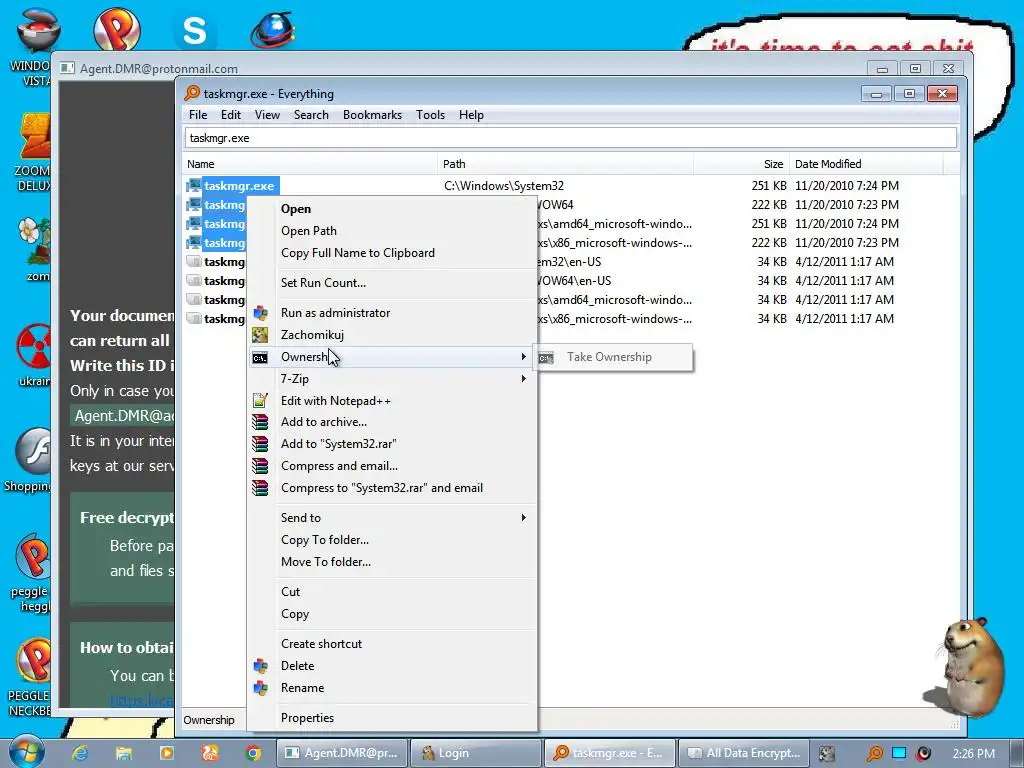The height and width of the screenshot is (768, 1024).
Task: Switch to Agent.DMR taskbar window button
Action: click(342, 753)
